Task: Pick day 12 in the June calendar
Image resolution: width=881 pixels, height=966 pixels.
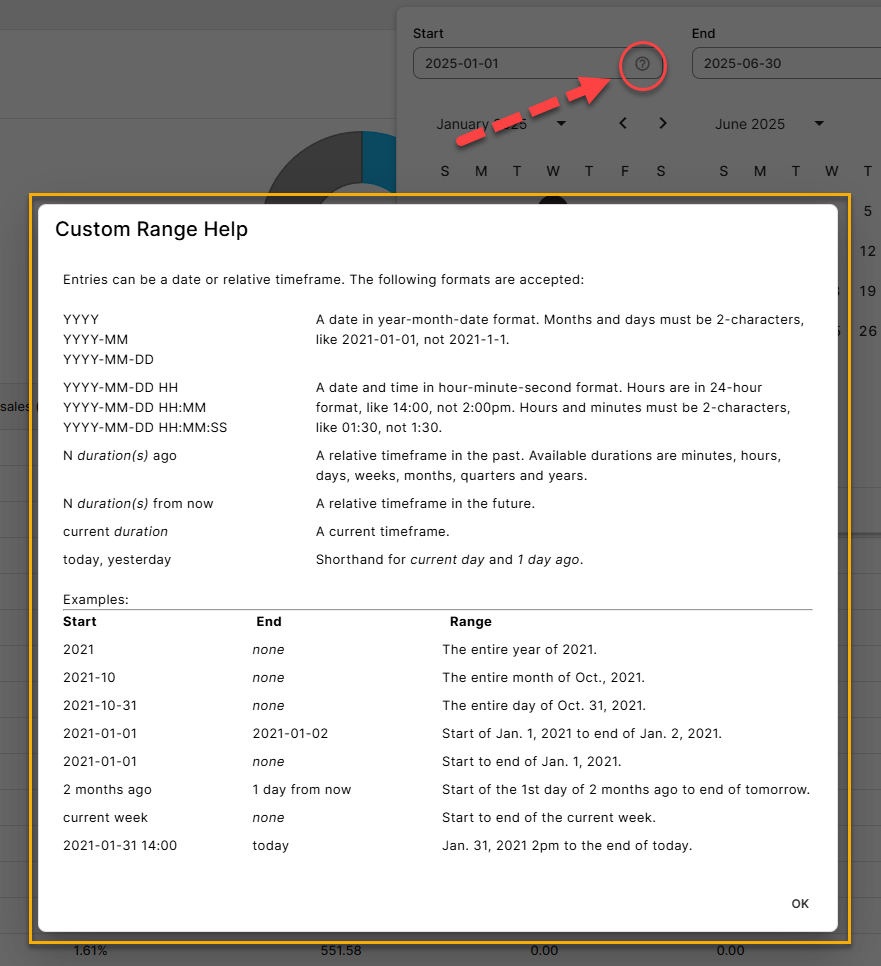Action: (867, 251)
